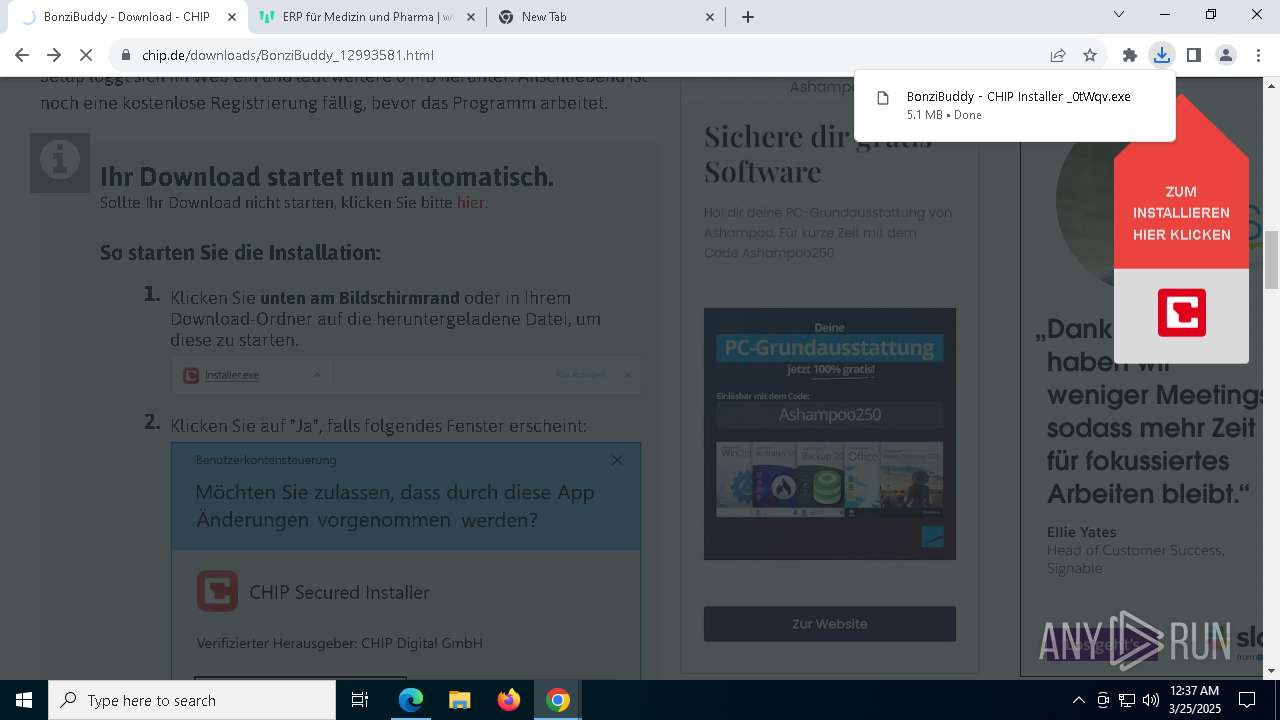Click the 'Zur Website' button
The width and height of the screenshot is (1280, 720).
[x=830, y=623]
